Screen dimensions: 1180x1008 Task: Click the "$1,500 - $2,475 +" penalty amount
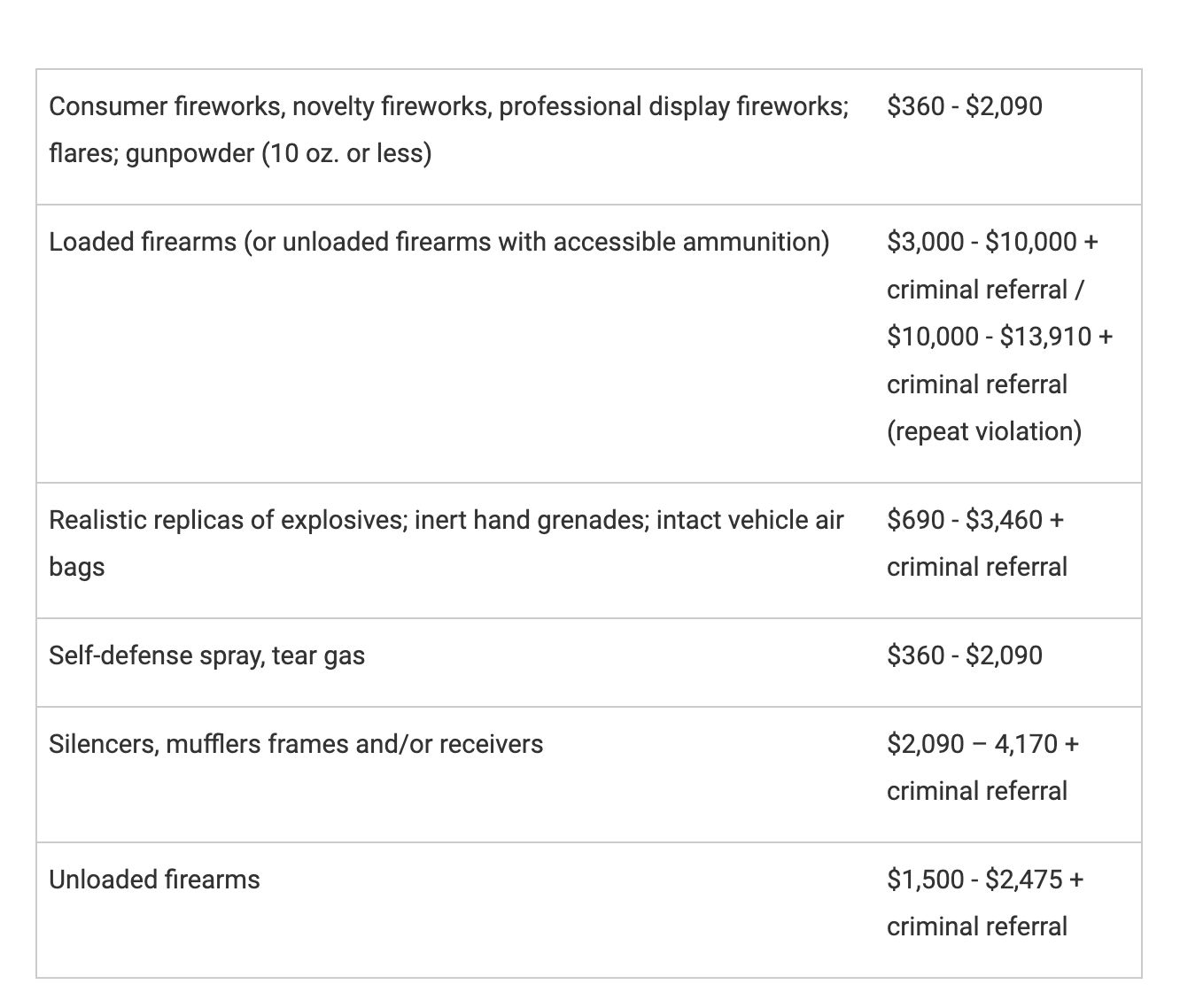coord(984,880)
